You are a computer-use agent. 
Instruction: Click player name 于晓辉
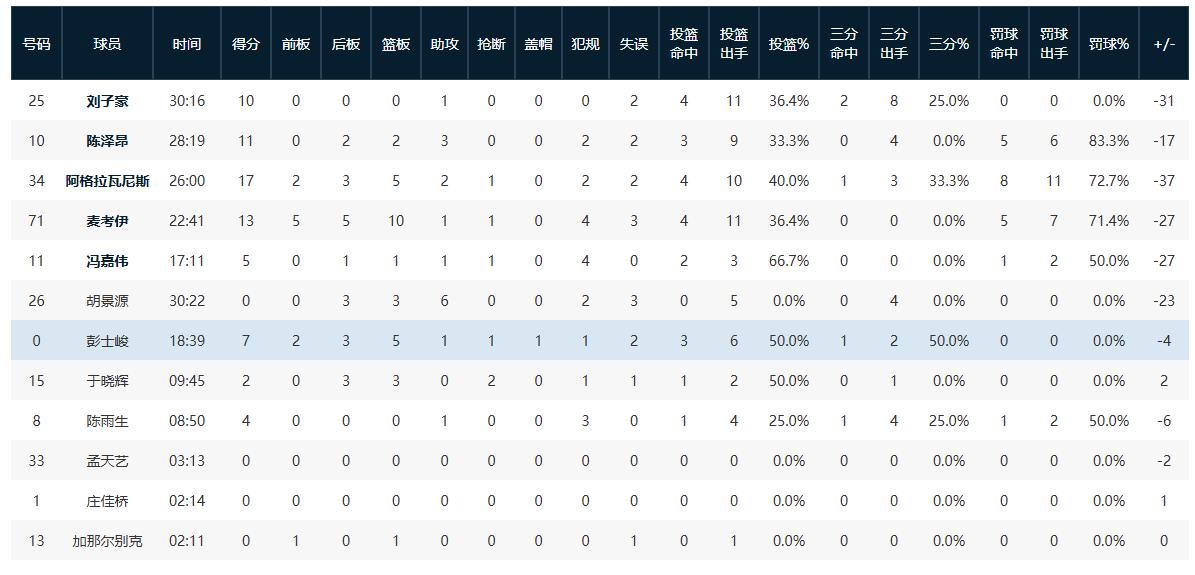(x=107, y=381)
